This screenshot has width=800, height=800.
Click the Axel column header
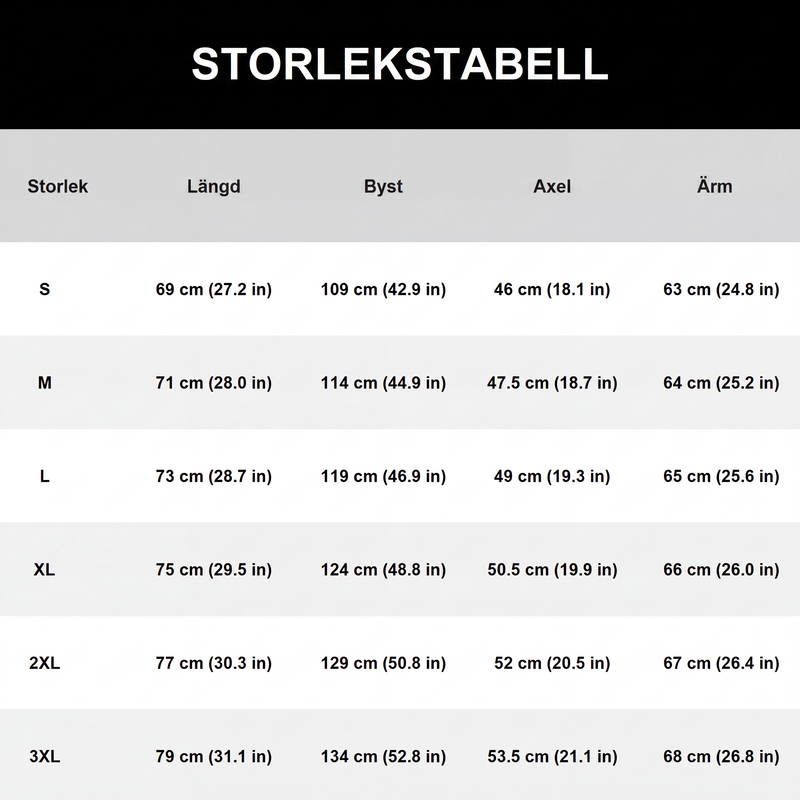pos(552,186)
